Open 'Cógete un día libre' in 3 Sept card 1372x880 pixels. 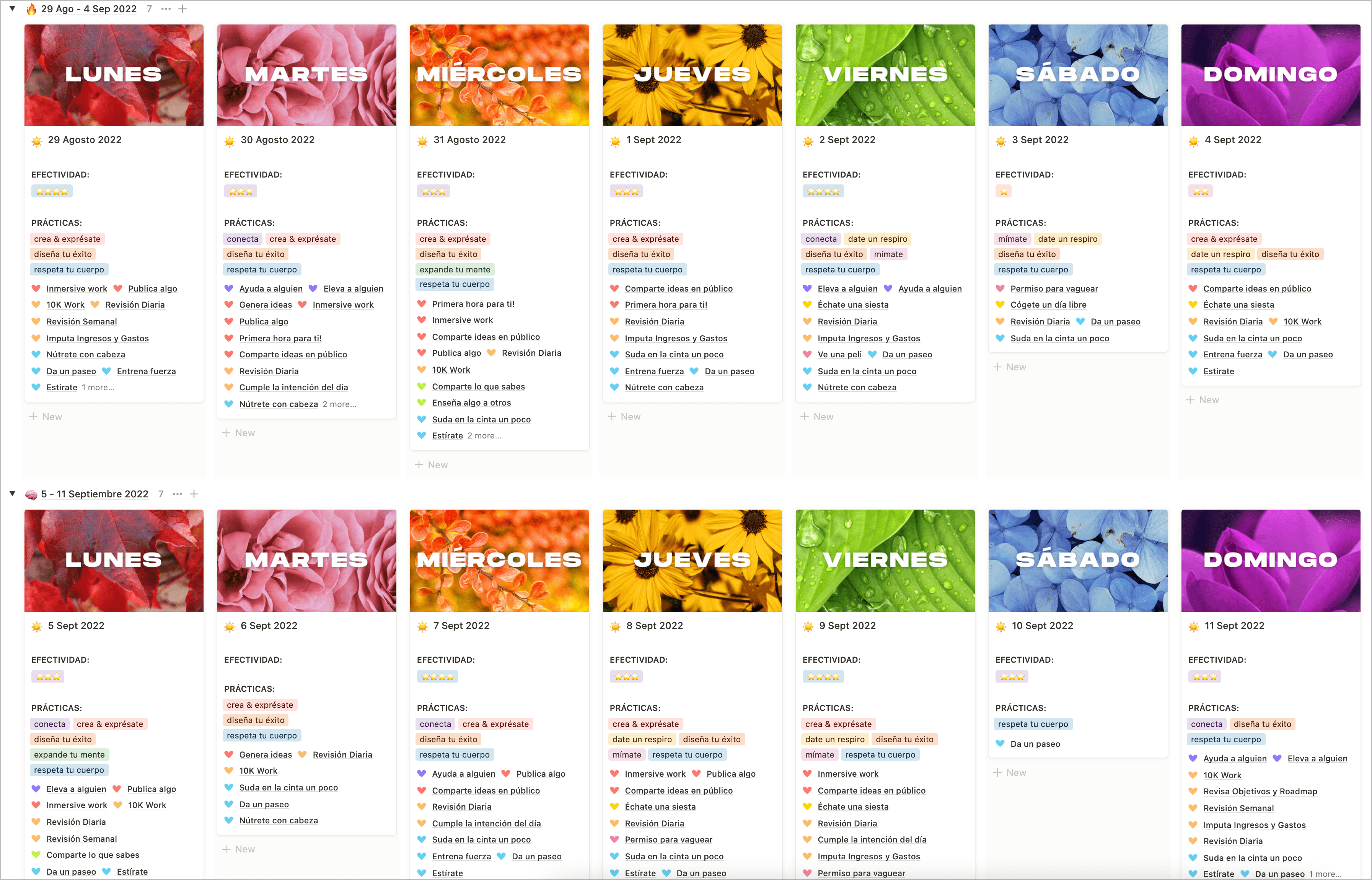tap(1048, 305)
